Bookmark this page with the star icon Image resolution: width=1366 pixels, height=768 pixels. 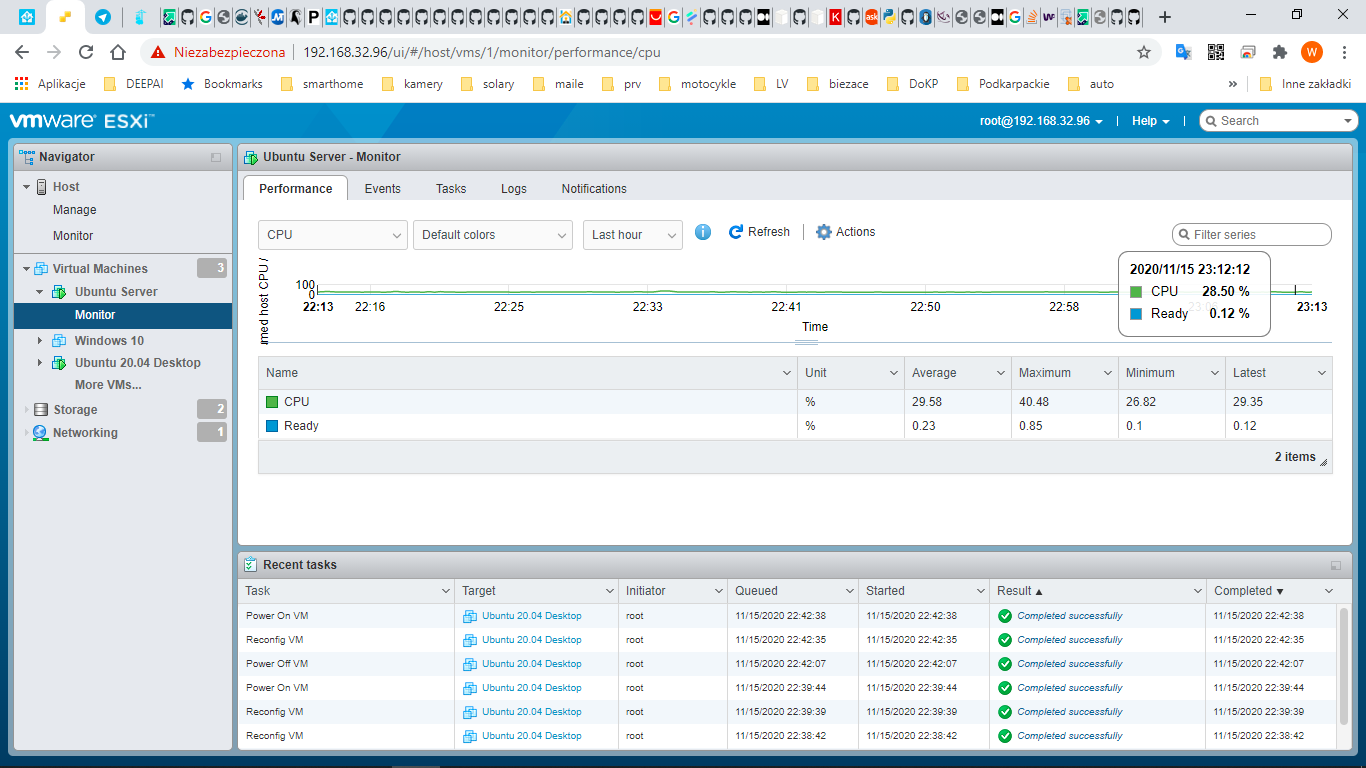[1144, 52]
